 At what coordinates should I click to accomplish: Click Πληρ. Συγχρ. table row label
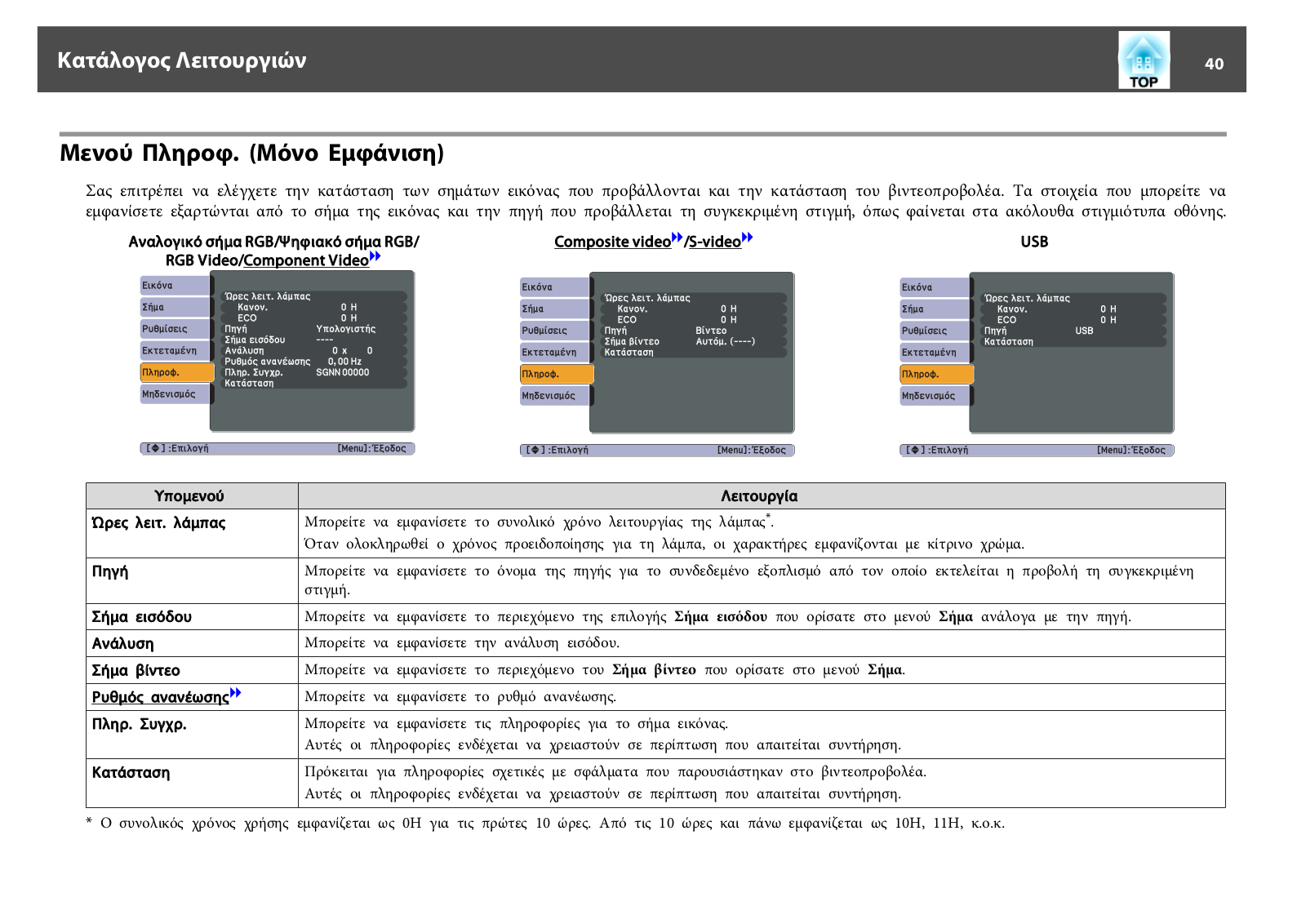pos(139,724)
